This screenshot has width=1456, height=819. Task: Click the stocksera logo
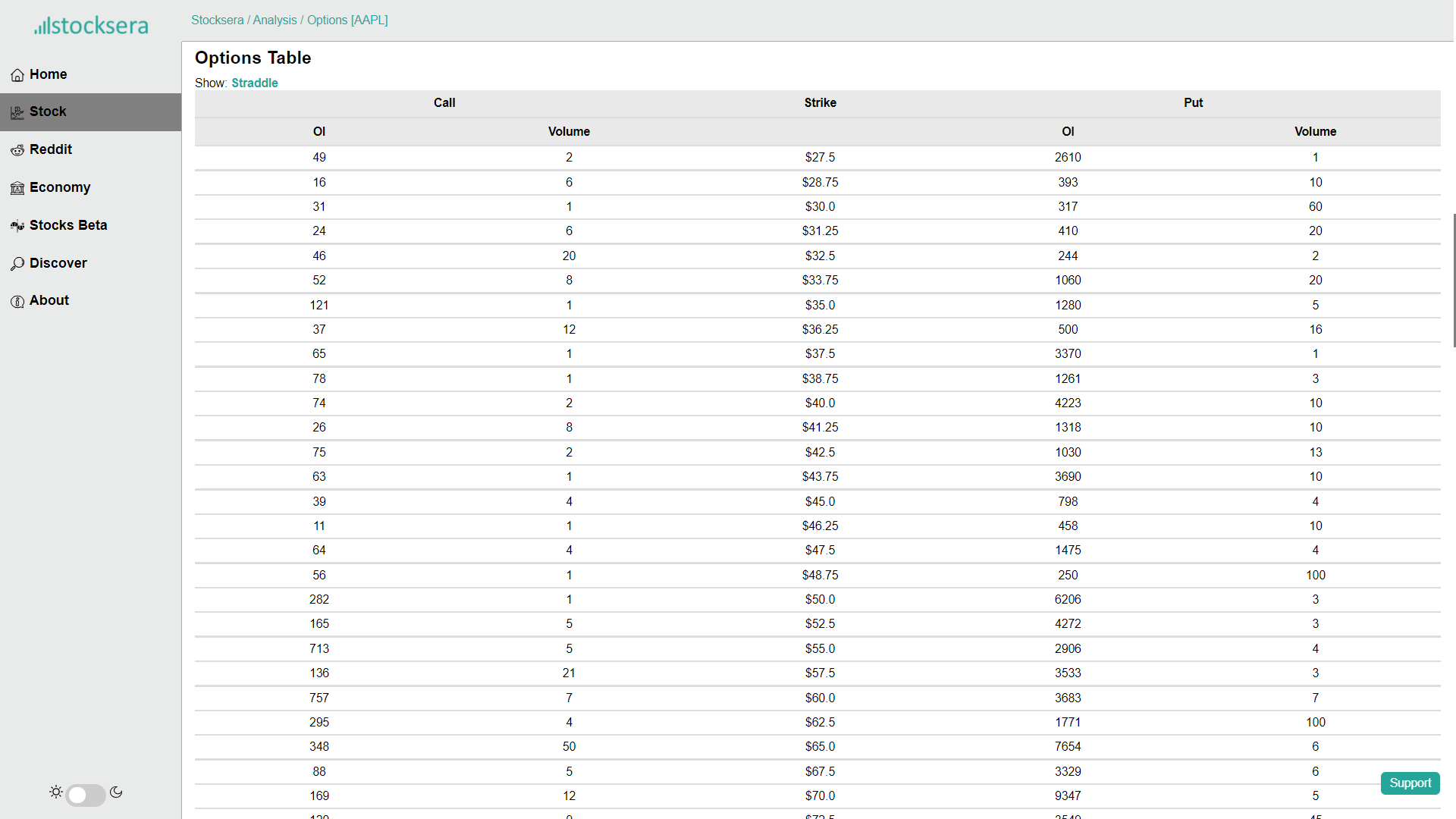tap(91, 26)
